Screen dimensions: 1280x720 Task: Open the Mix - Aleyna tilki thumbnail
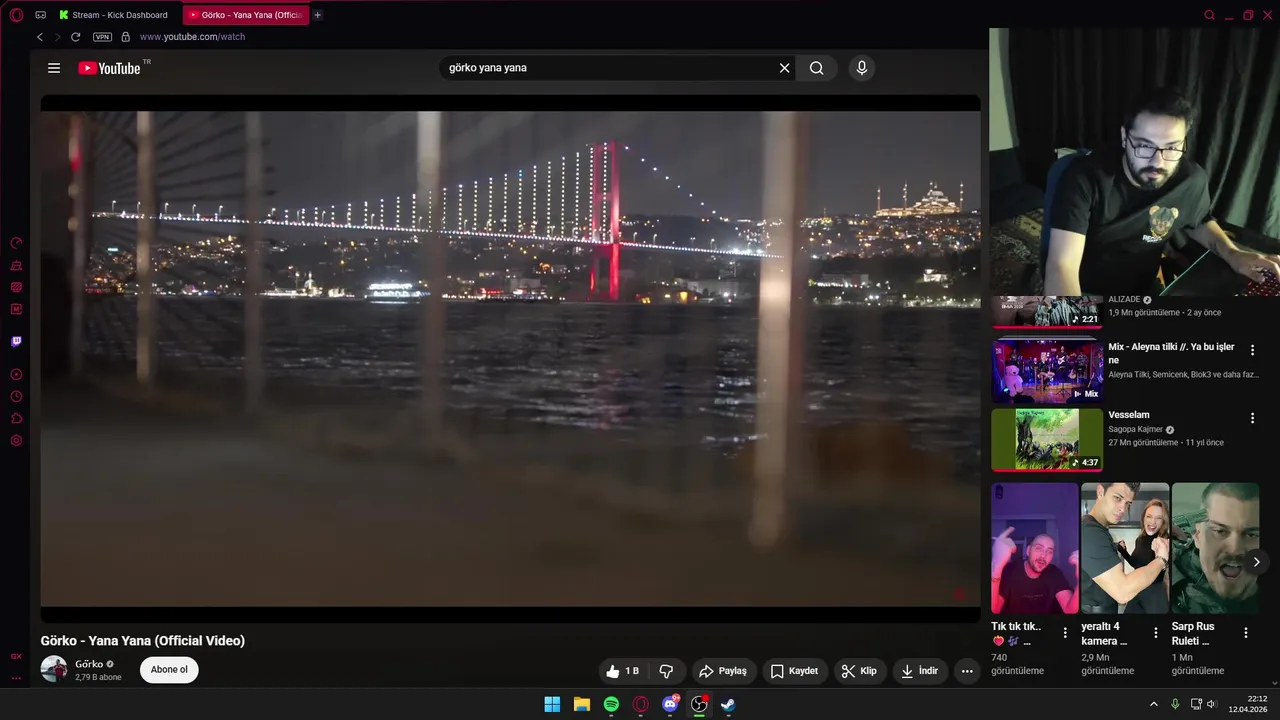click(1047, 370)
